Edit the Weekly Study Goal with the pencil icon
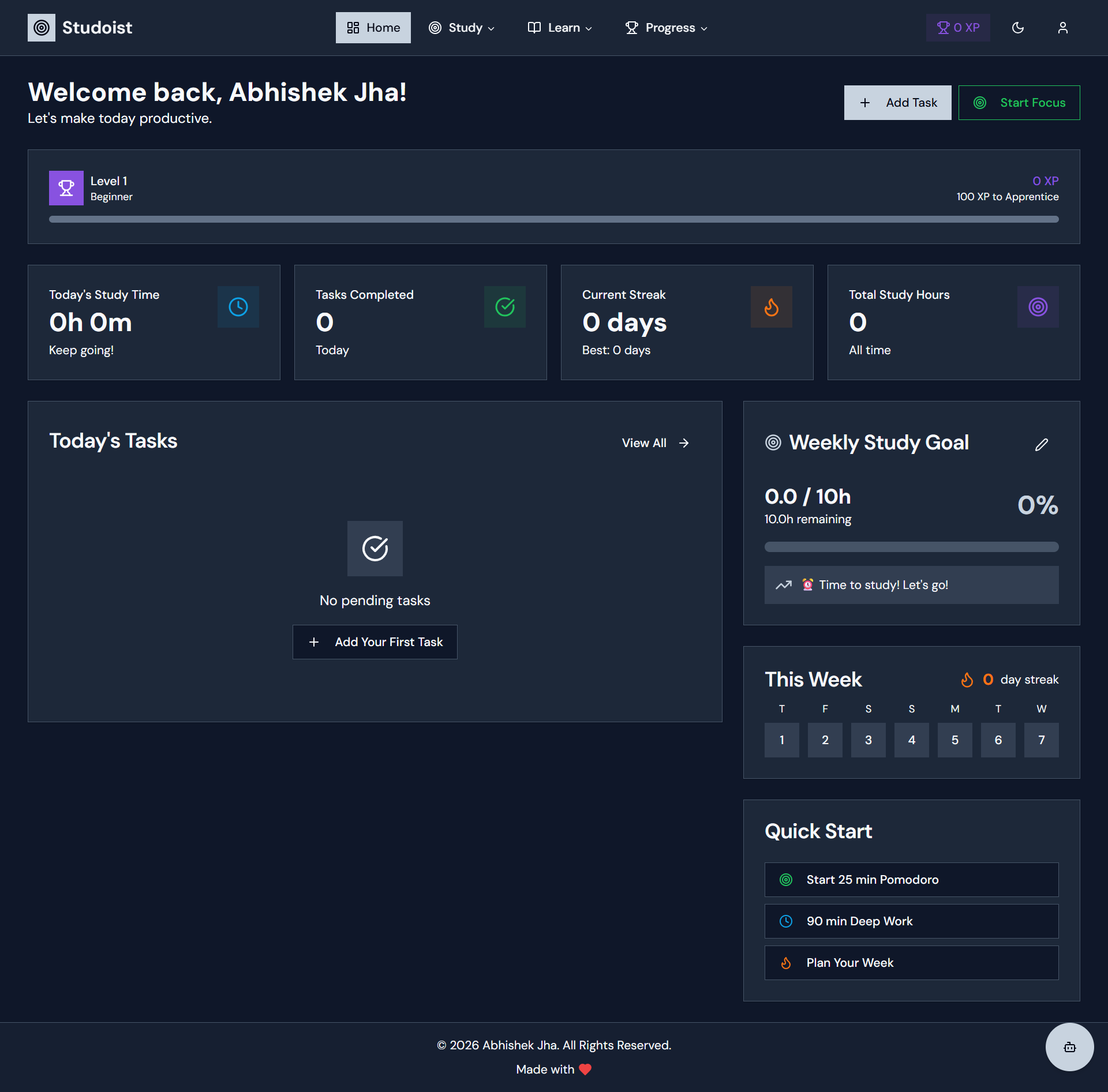The height and width of the screenshot is (1092, 1108). pyautogui.click(x=1042, y=444)
